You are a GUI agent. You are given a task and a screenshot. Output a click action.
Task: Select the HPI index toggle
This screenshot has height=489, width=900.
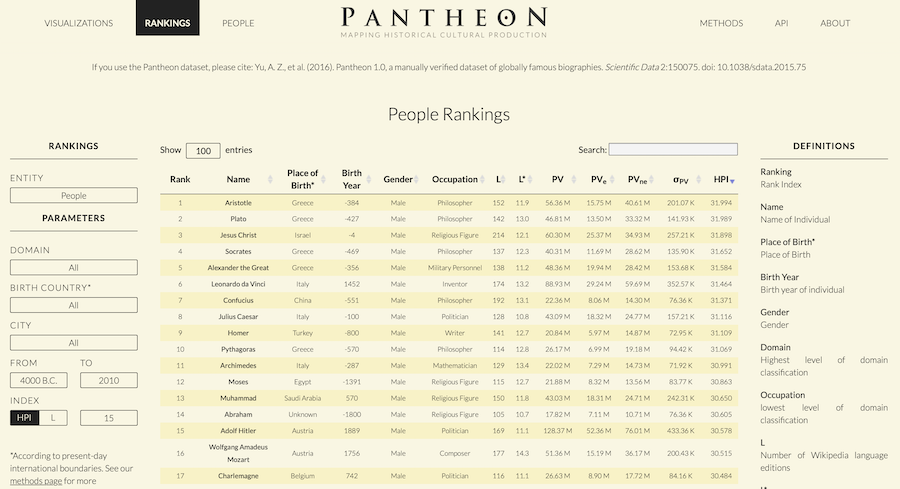point(24,418)
